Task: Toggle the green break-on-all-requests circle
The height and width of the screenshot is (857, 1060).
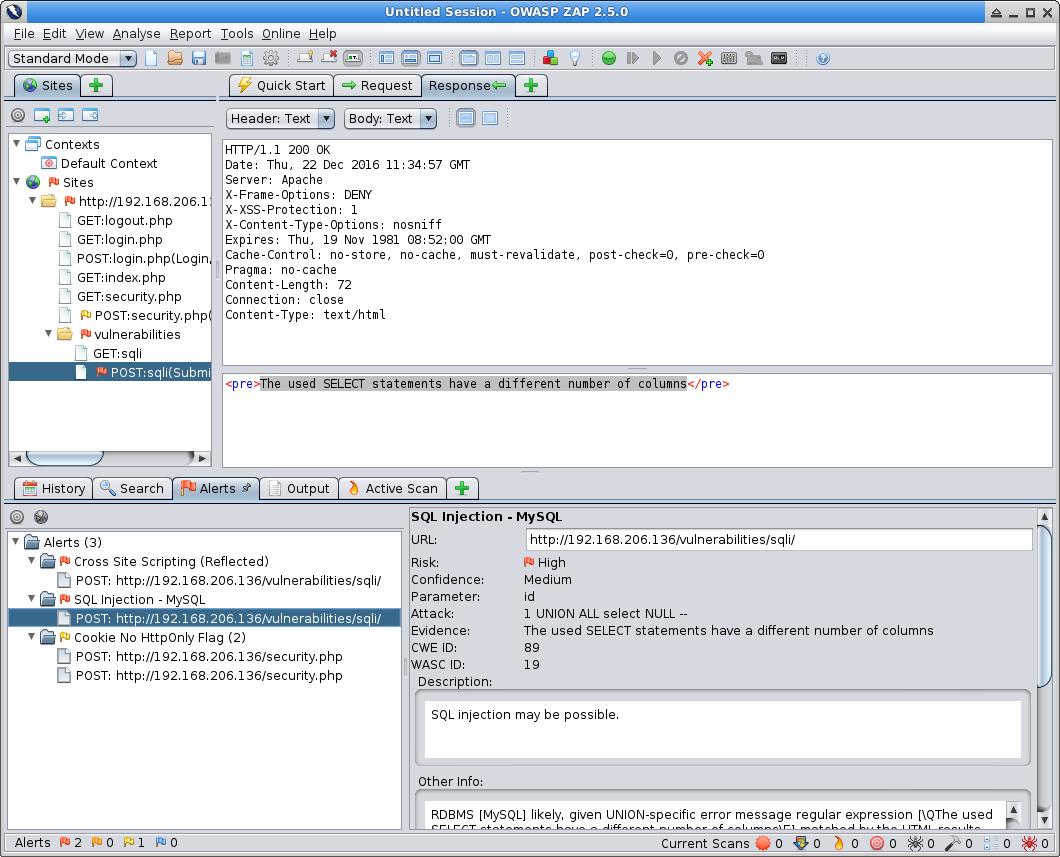Action: [x=608, y=58]
